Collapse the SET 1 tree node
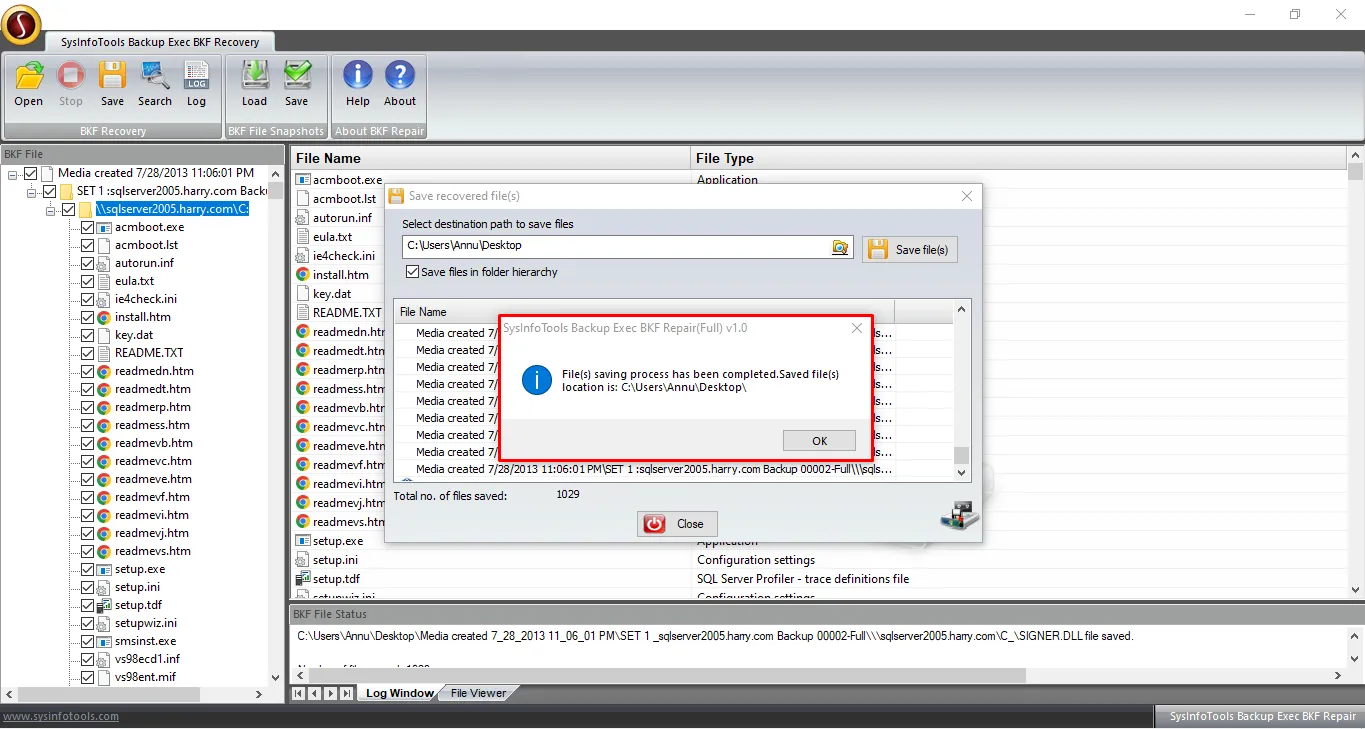 (32, 192)
